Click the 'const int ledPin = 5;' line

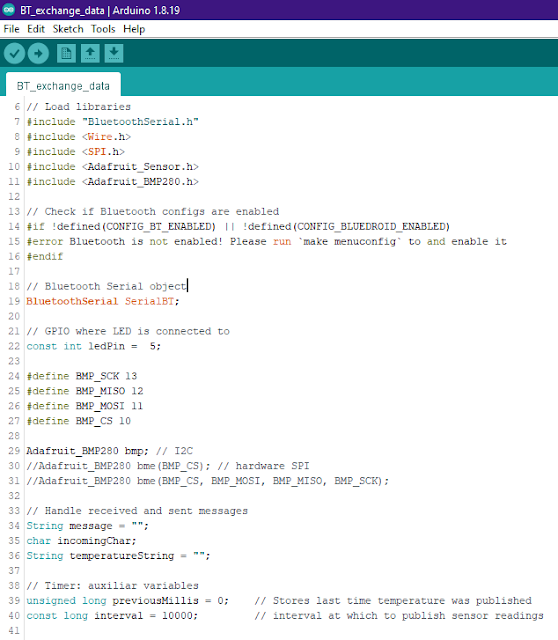tap(94, 346)
